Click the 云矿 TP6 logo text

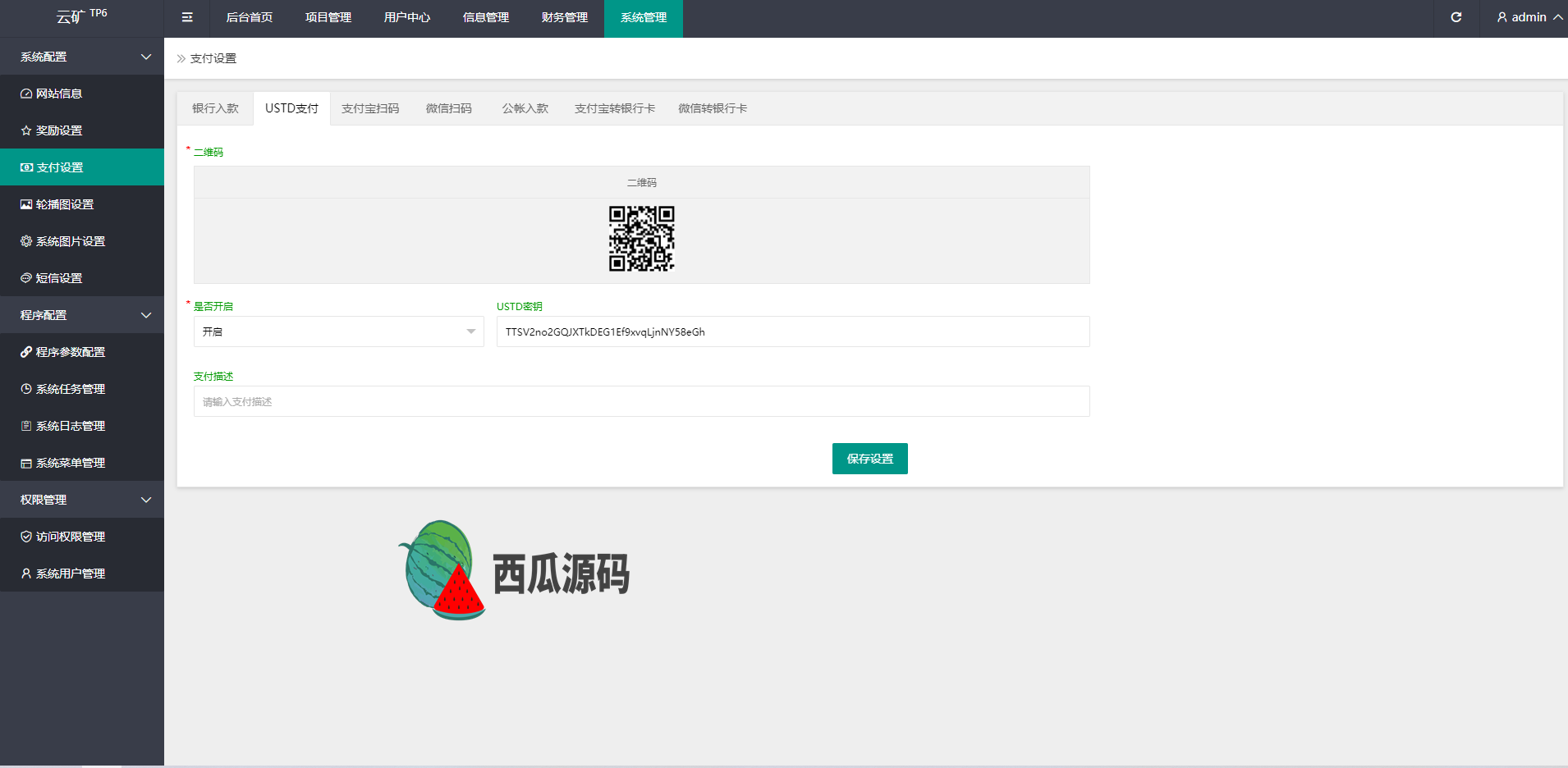point(82,16)
